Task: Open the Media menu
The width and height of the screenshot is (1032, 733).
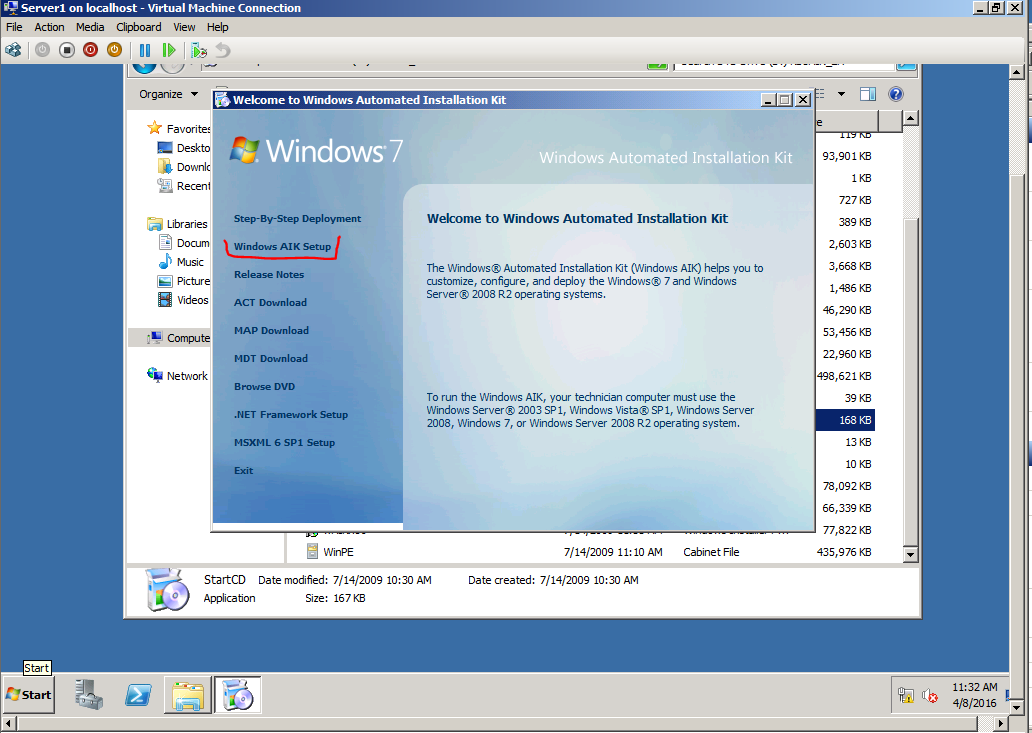Action: 90,27
